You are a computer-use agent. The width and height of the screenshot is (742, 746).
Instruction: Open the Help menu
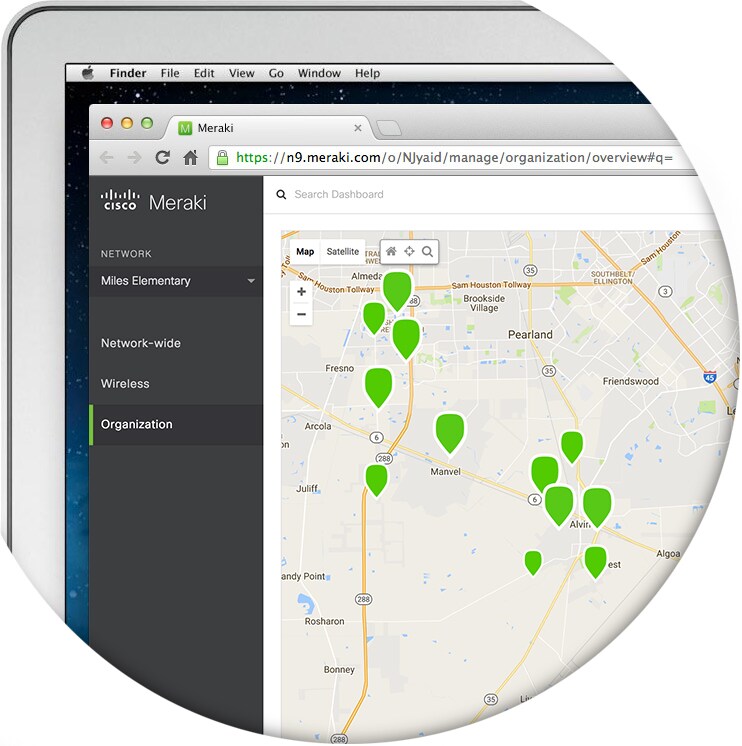click(367, 73)
